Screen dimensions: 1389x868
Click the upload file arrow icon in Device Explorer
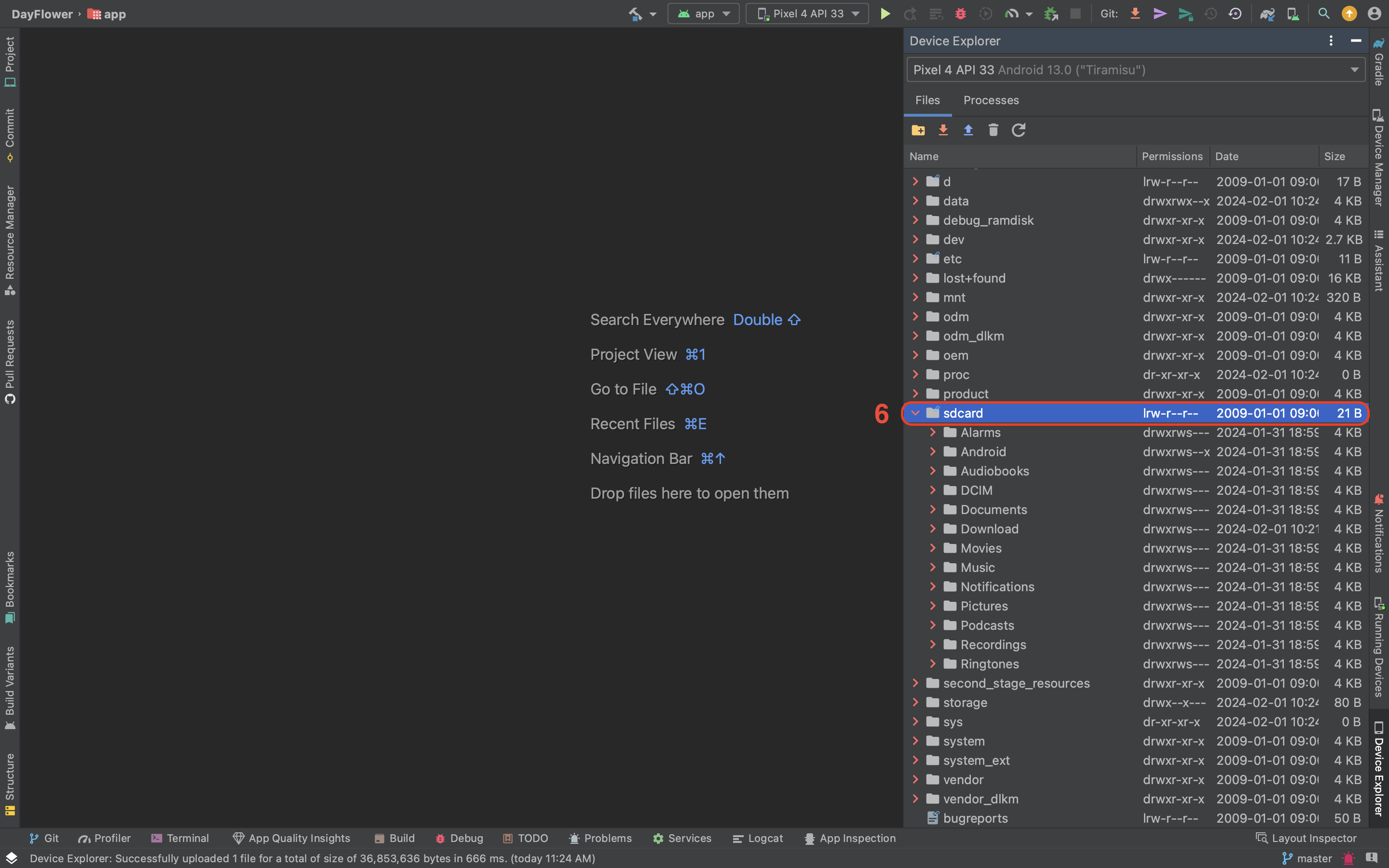click(967, 130)
